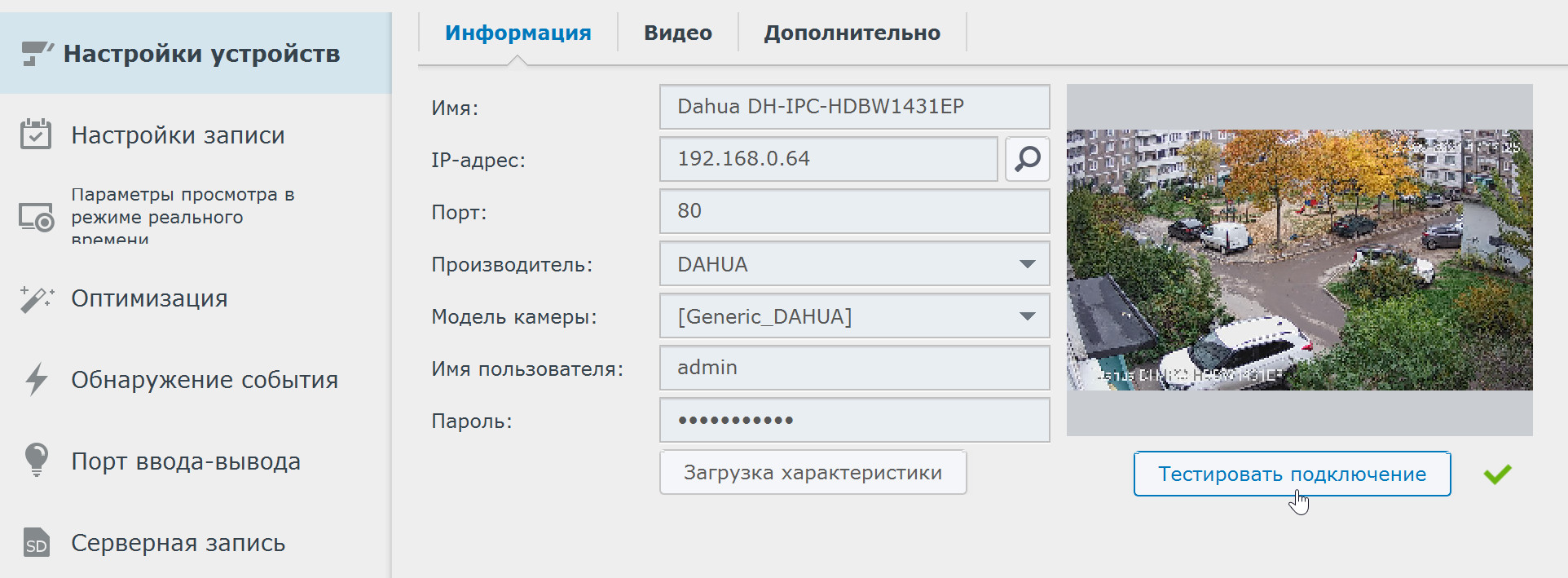Expand the Производитель dropdown arrow
The image size is (1568, 578).
pos(1027,264)
